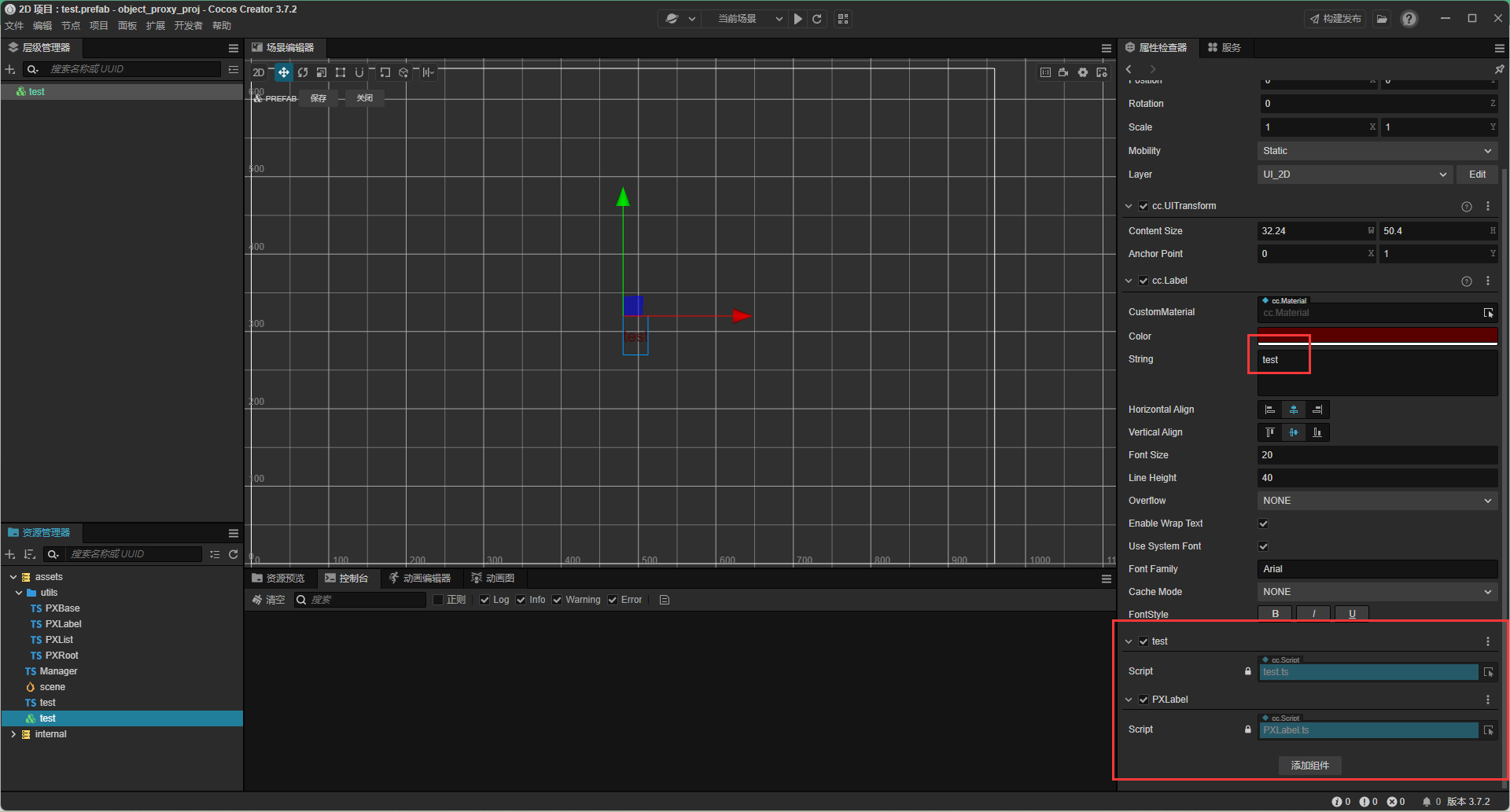Image resolution: width=1510 pixels, height=812 pixels.
Task: Toggle Enable Wrap Text checkbox
Action: pyautogui.click(x=1263, y=524)
